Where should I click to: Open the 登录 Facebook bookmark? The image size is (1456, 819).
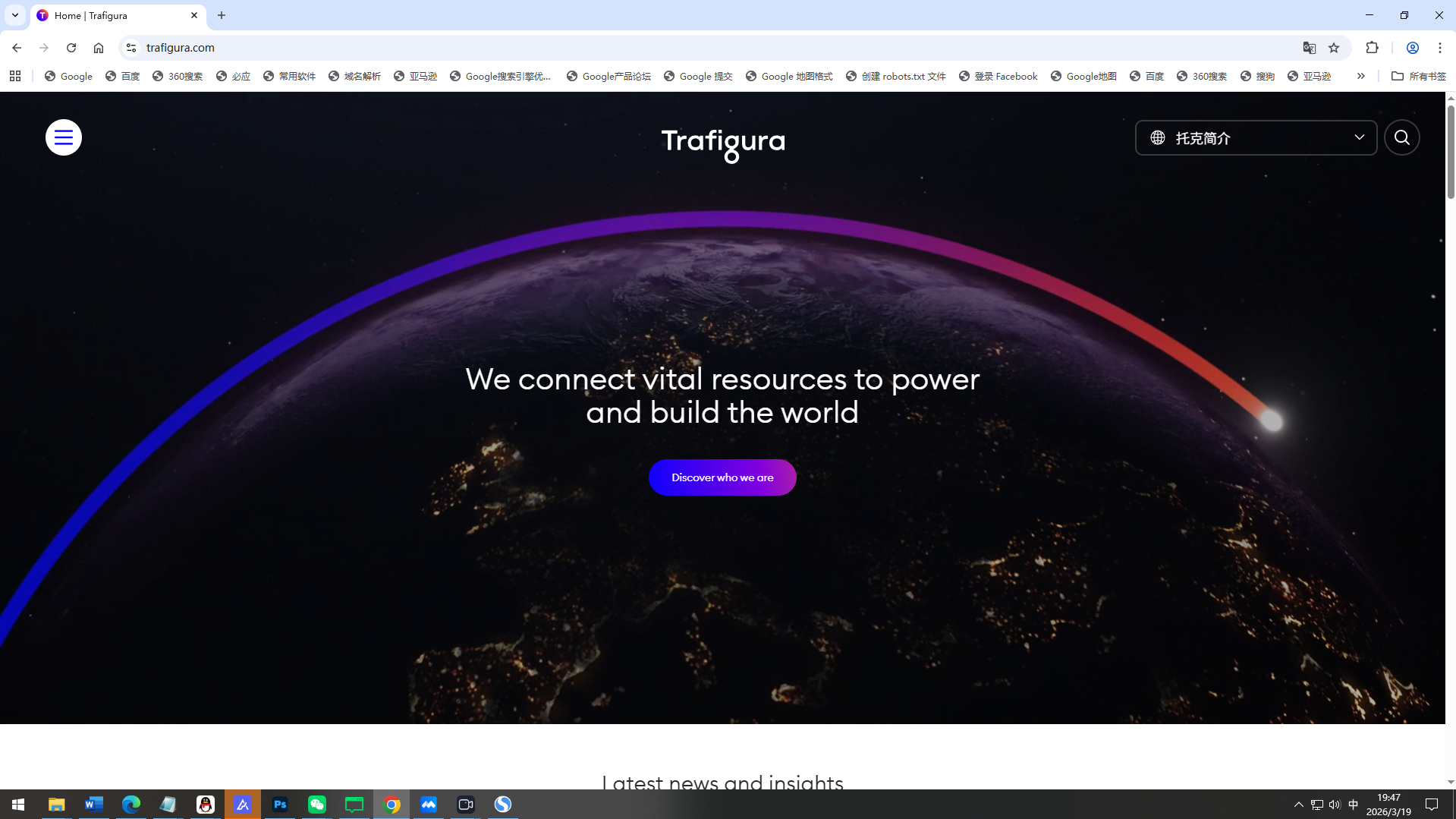pos(998,76)
